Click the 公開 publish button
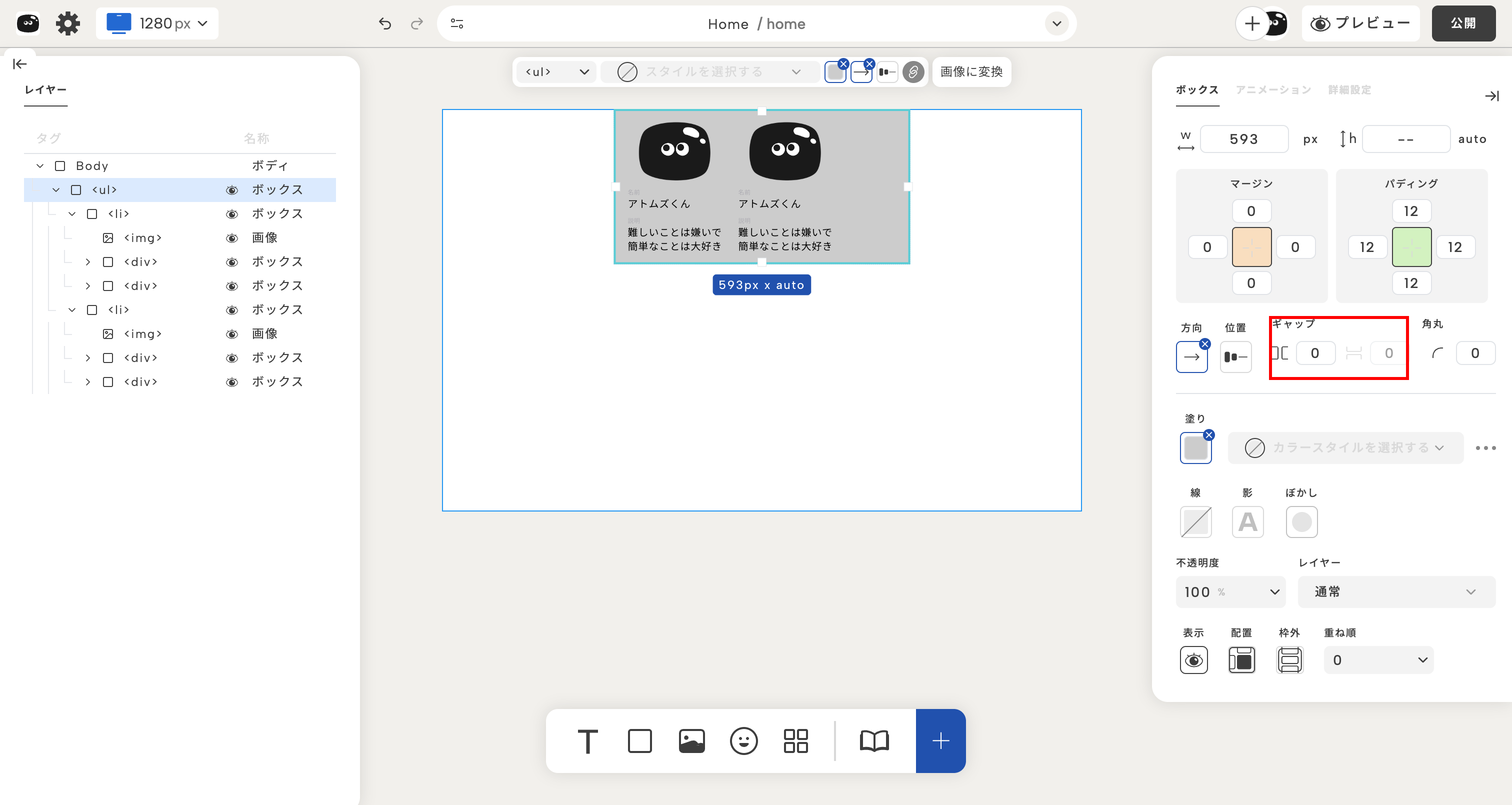 click(x=1462, y=23)
